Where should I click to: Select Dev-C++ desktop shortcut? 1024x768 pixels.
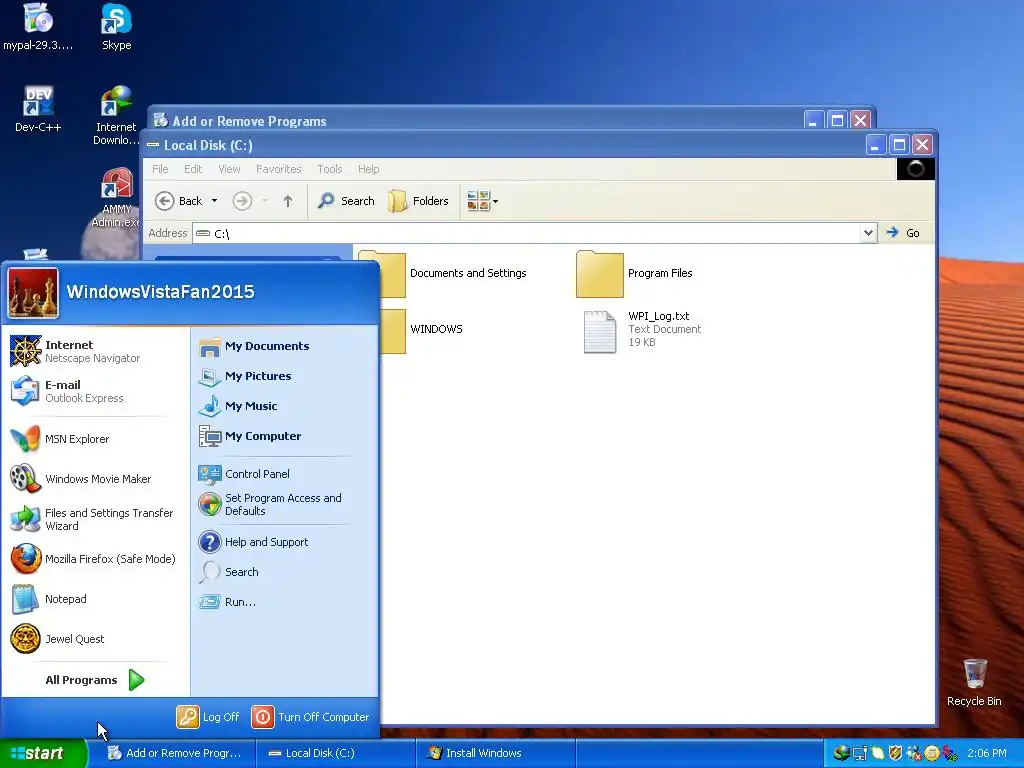click(38, 109)
